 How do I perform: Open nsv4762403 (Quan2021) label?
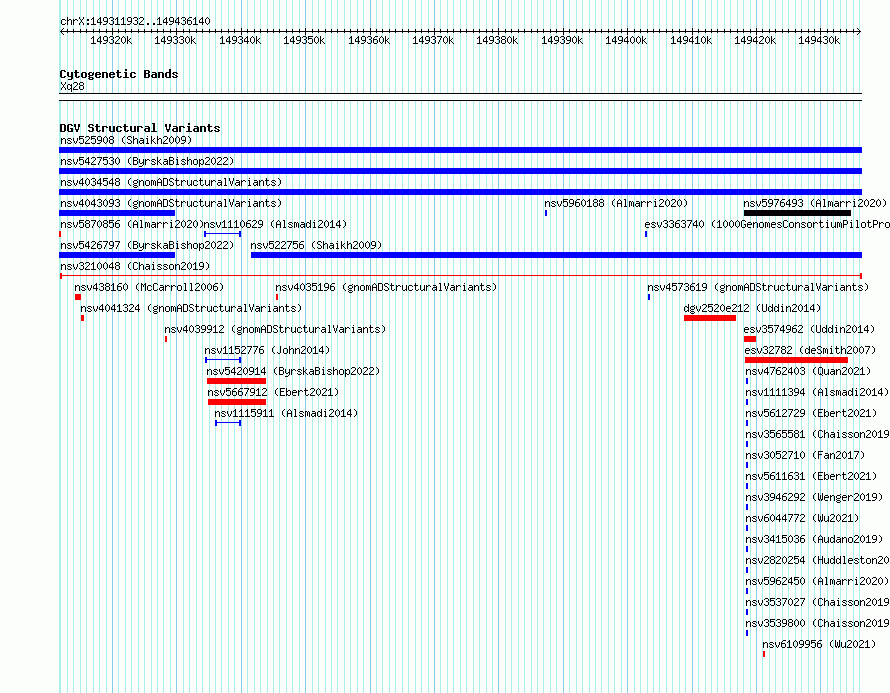tap(808, 371)
